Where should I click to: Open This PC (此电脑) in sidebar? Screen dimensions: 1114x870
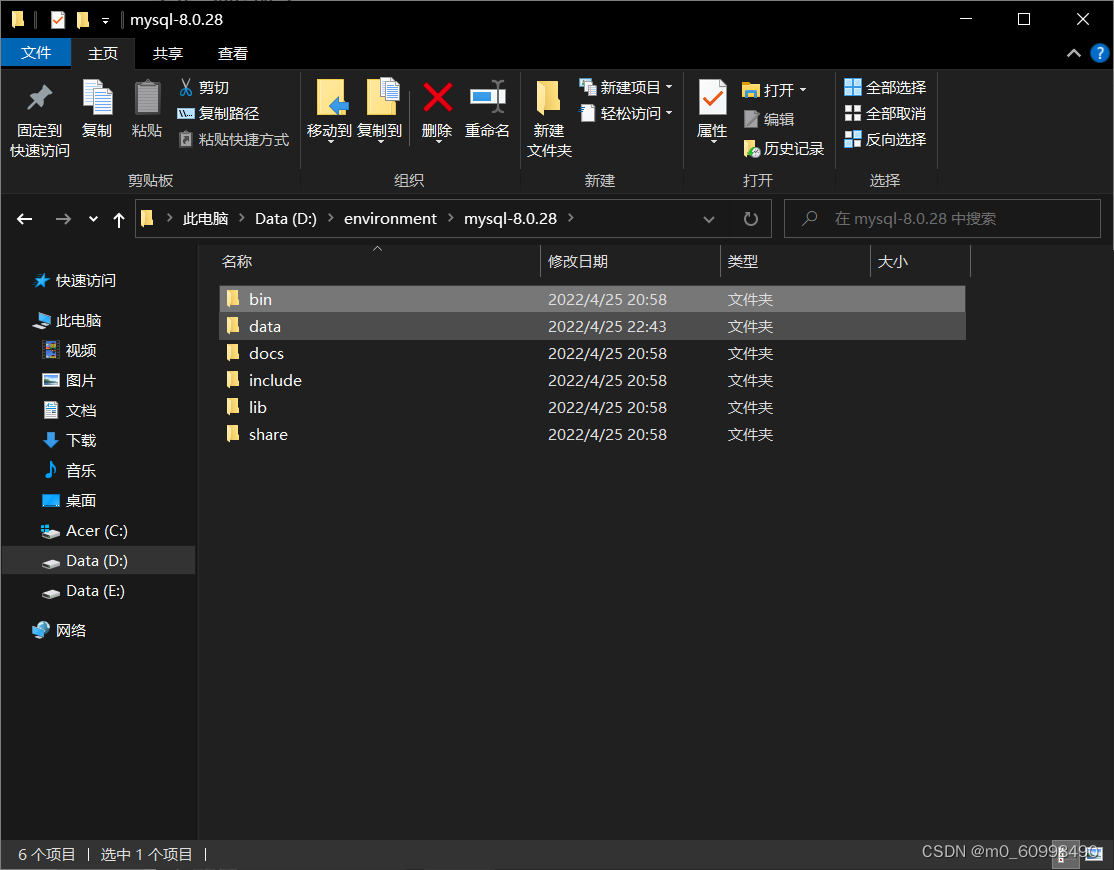pos(67,320)
